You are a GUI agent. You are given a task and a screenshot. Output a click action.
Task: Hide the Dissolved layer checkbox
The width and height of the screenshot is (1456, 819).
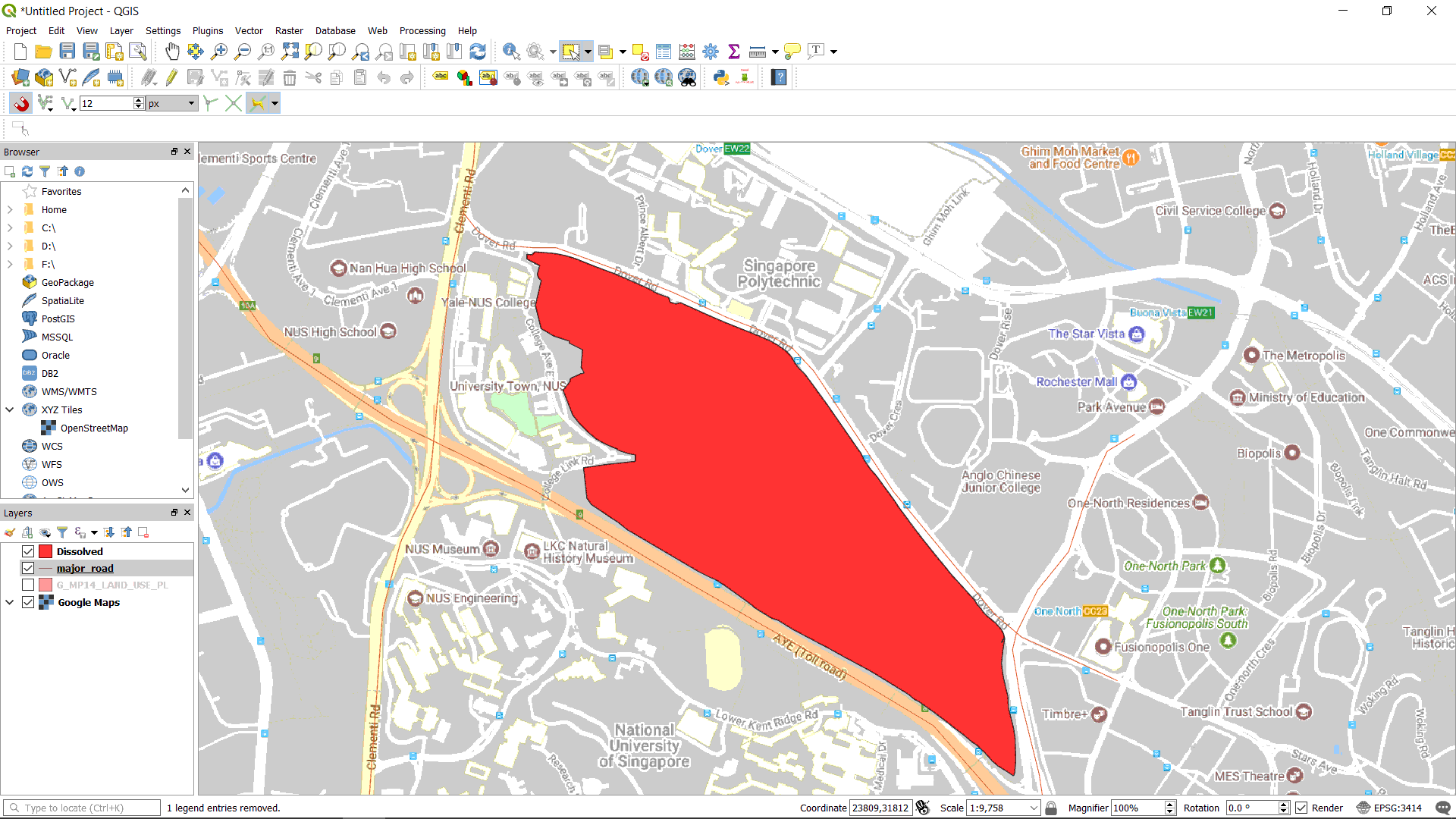pos(28,551)
